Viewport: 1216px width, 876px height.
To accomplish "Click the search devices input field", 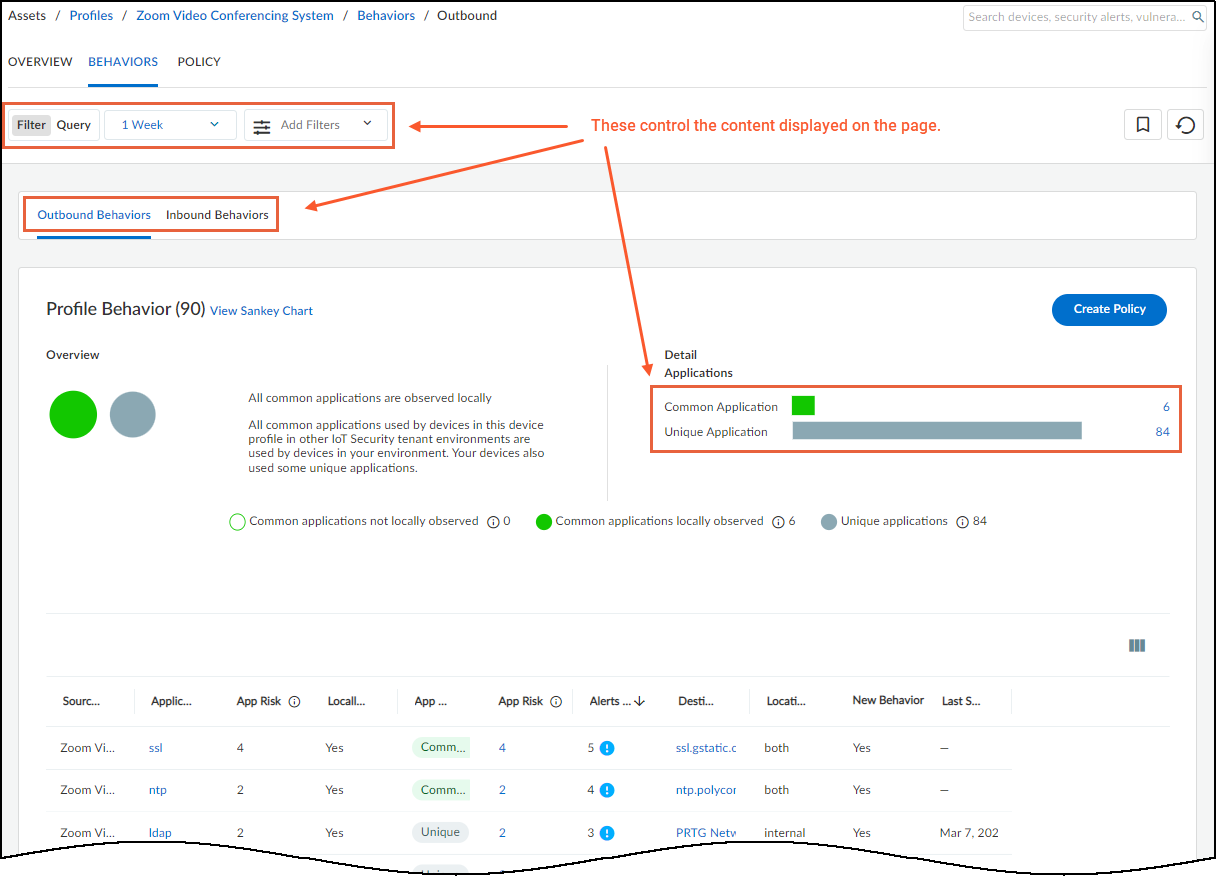I will (x=1075, y=17).
